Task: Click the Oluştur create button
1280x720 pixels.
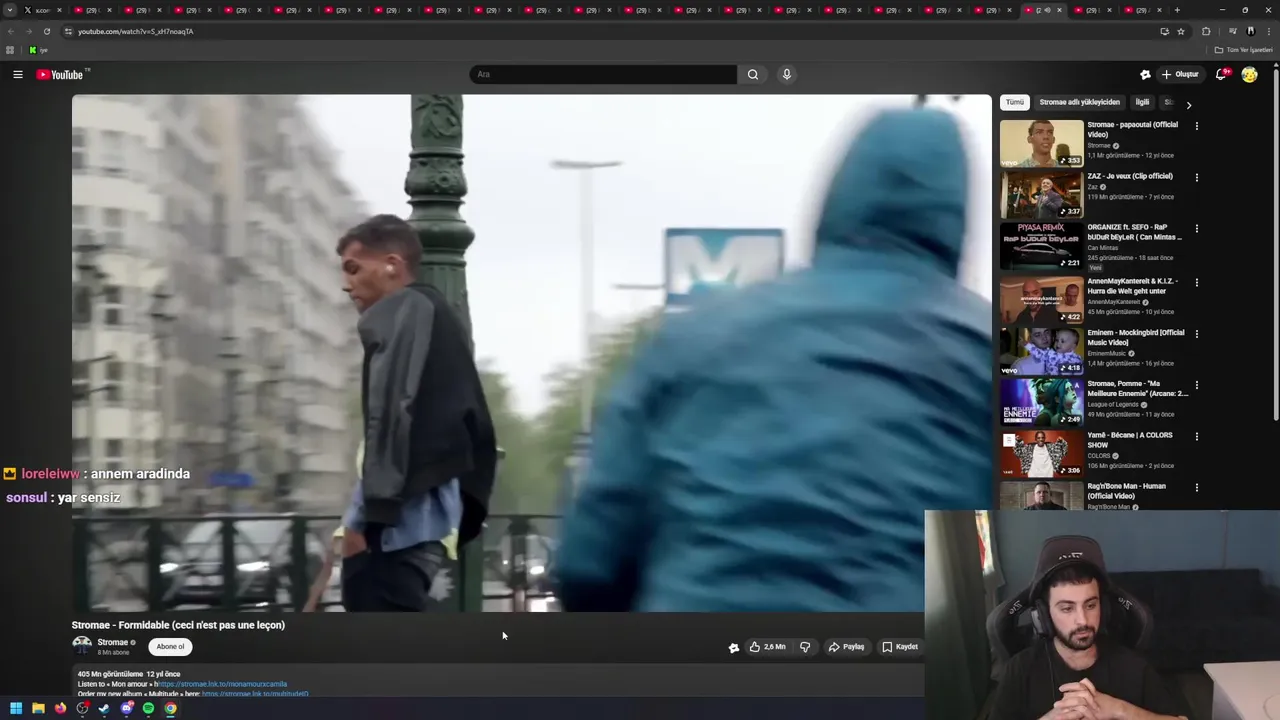Action: pyautogui.click(x=1180, y=74)
